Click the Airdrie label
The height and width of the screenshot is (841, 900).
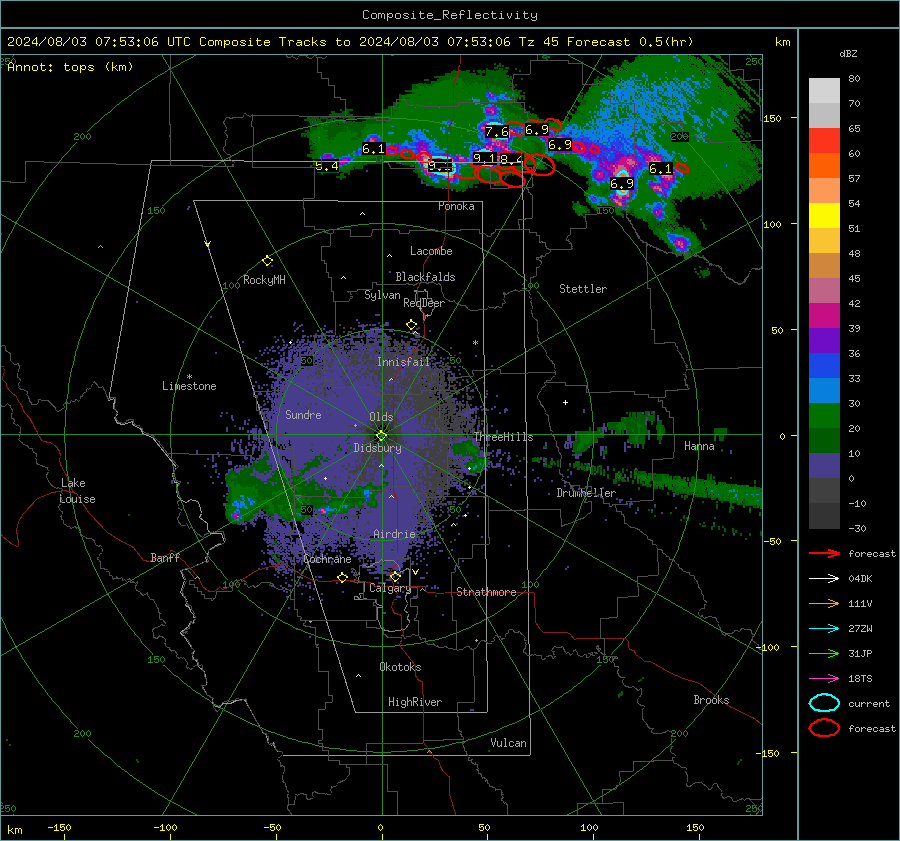[x=394, y=534]
